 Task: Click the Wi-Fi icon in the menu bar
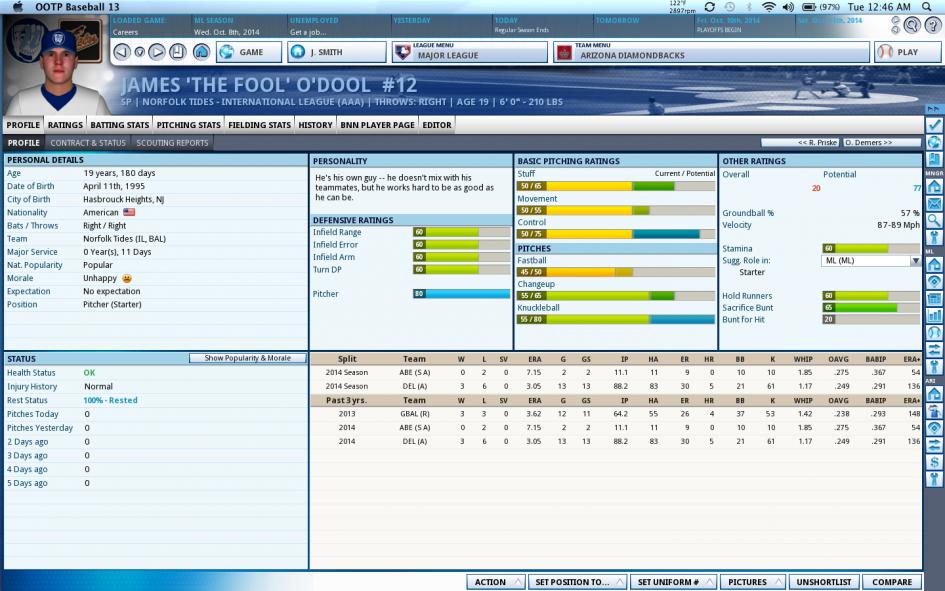768,7
